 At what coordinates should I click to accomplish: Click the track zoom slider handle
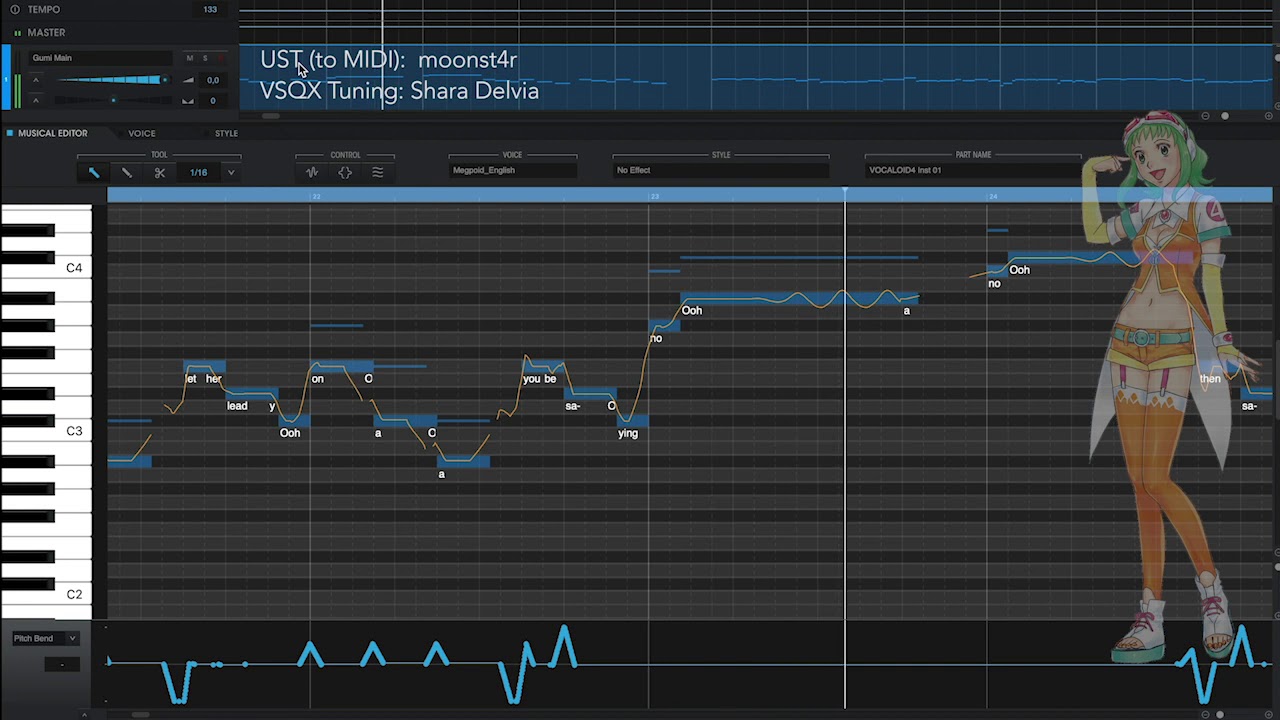pyautogui.click(x=1225, y=116)
